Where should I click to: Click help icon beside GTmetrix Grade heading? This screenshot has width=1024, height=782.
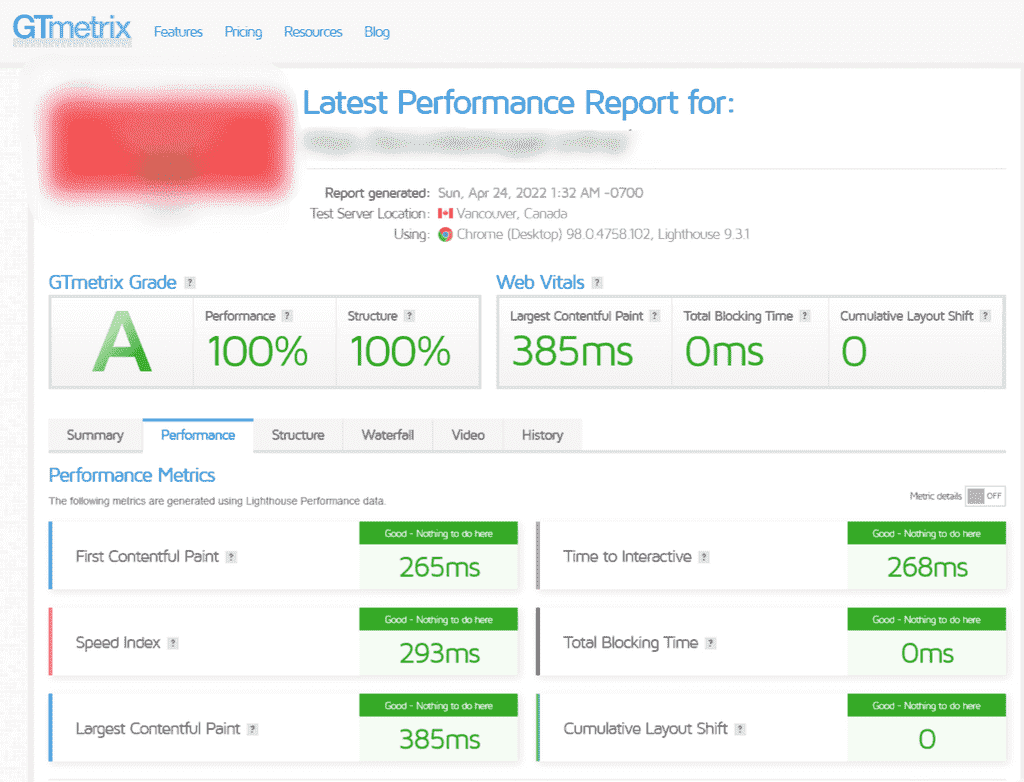click(x=190, y=283)
